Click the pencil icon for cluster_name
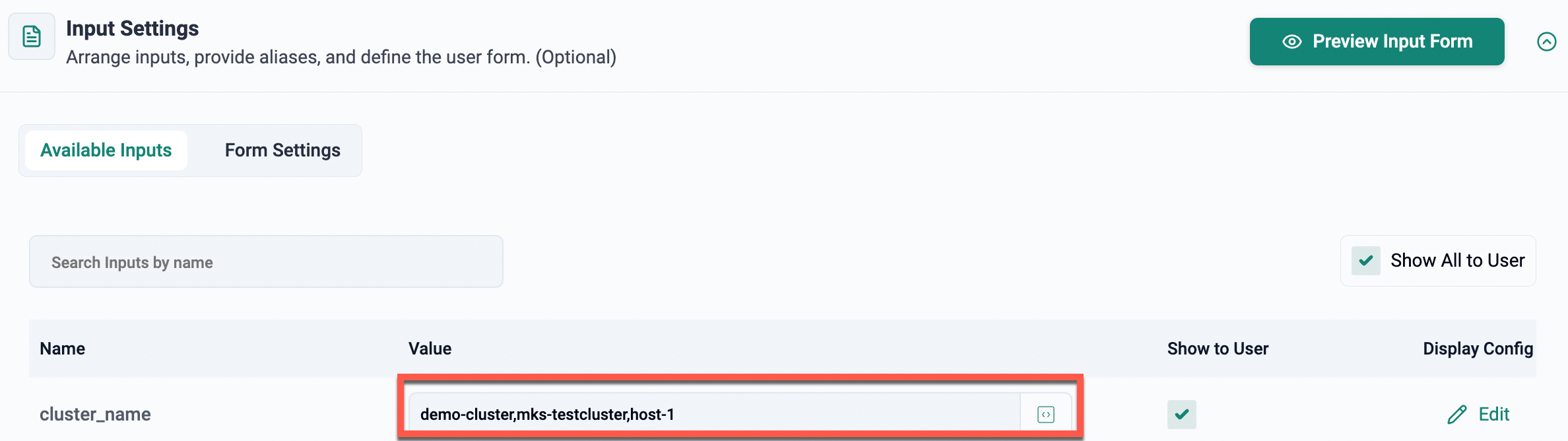 pyautogui.click(x=1456, y=415)
